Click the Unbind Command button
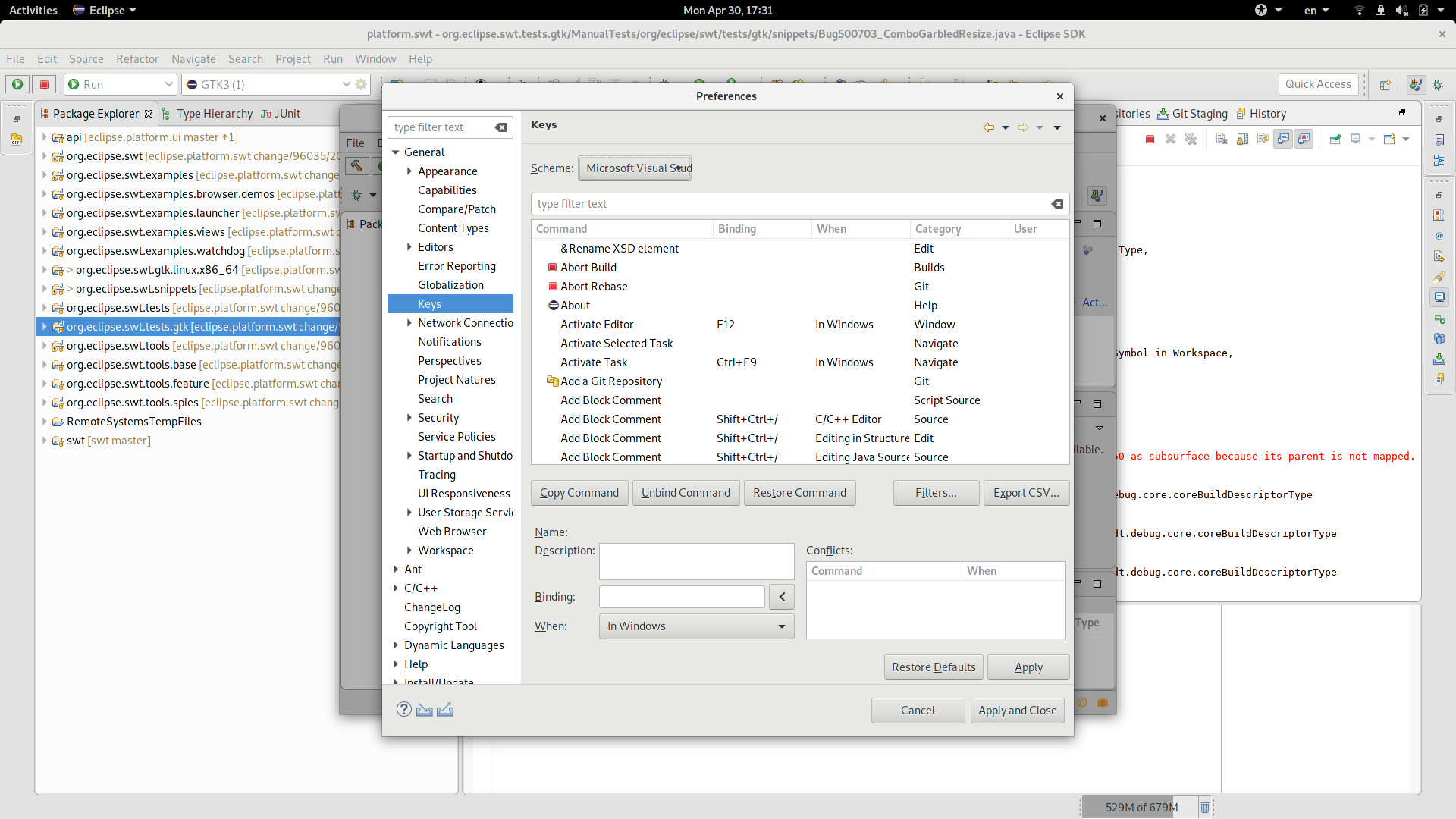The width and height of the screenshot is (1456, 819). point(686,493)
